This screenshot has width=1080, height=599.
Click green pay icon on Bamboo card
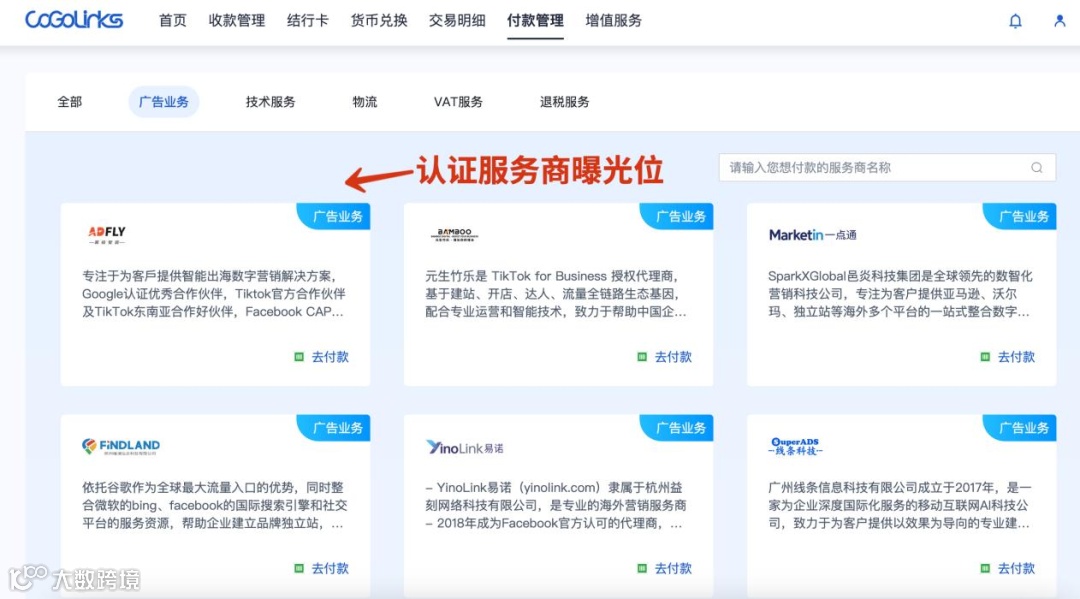[x=642, y=357]
